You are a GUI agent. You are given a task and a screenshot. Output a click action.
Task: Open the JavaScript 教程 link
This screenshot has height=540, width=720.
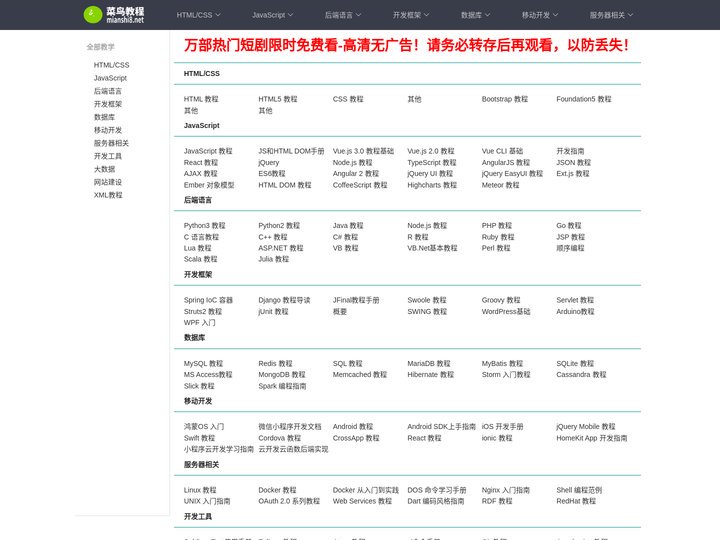pos(208,151)
